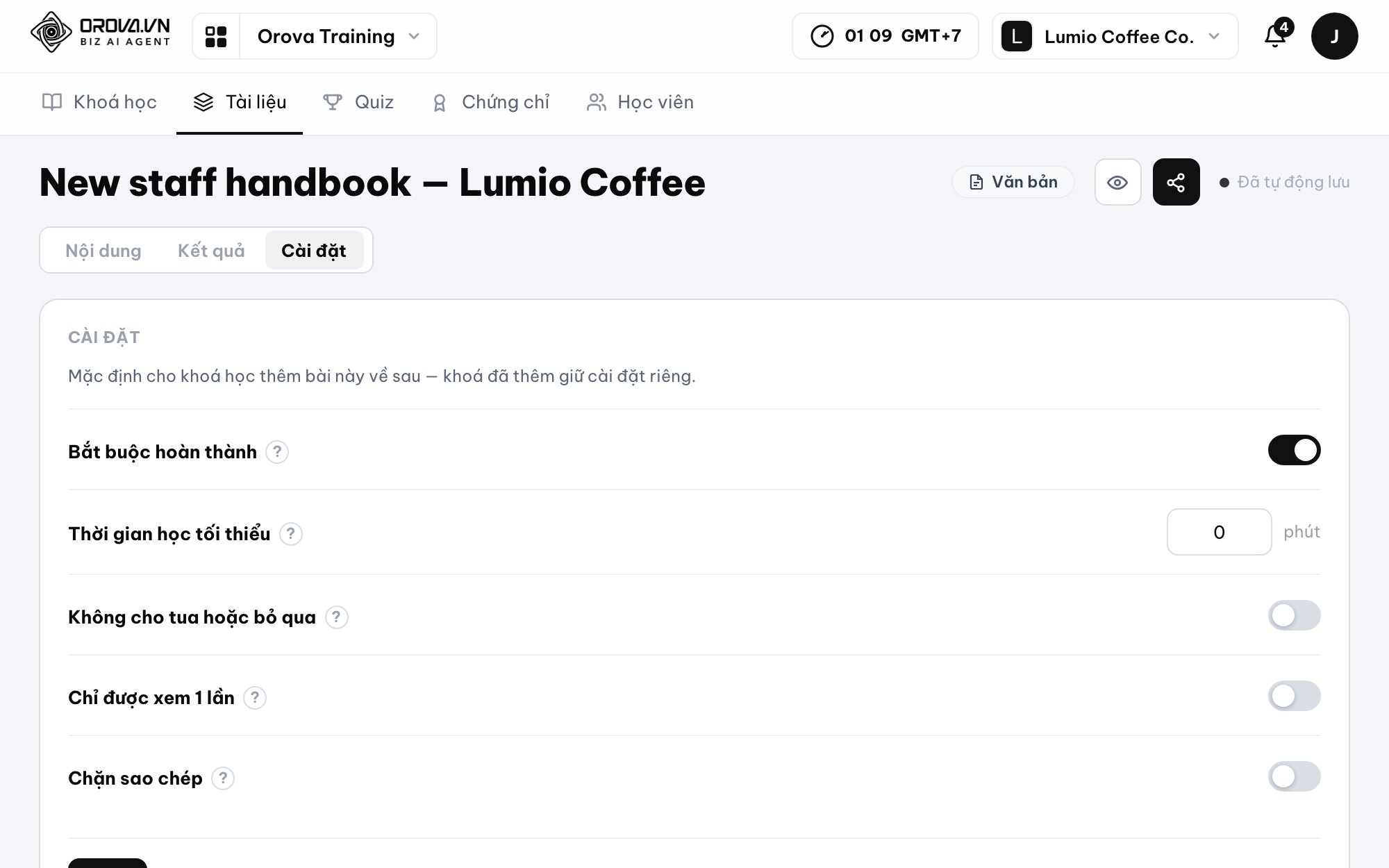Click the New staff handbook title
This screenshot has height=868, width=1389.
pos(372,183)
